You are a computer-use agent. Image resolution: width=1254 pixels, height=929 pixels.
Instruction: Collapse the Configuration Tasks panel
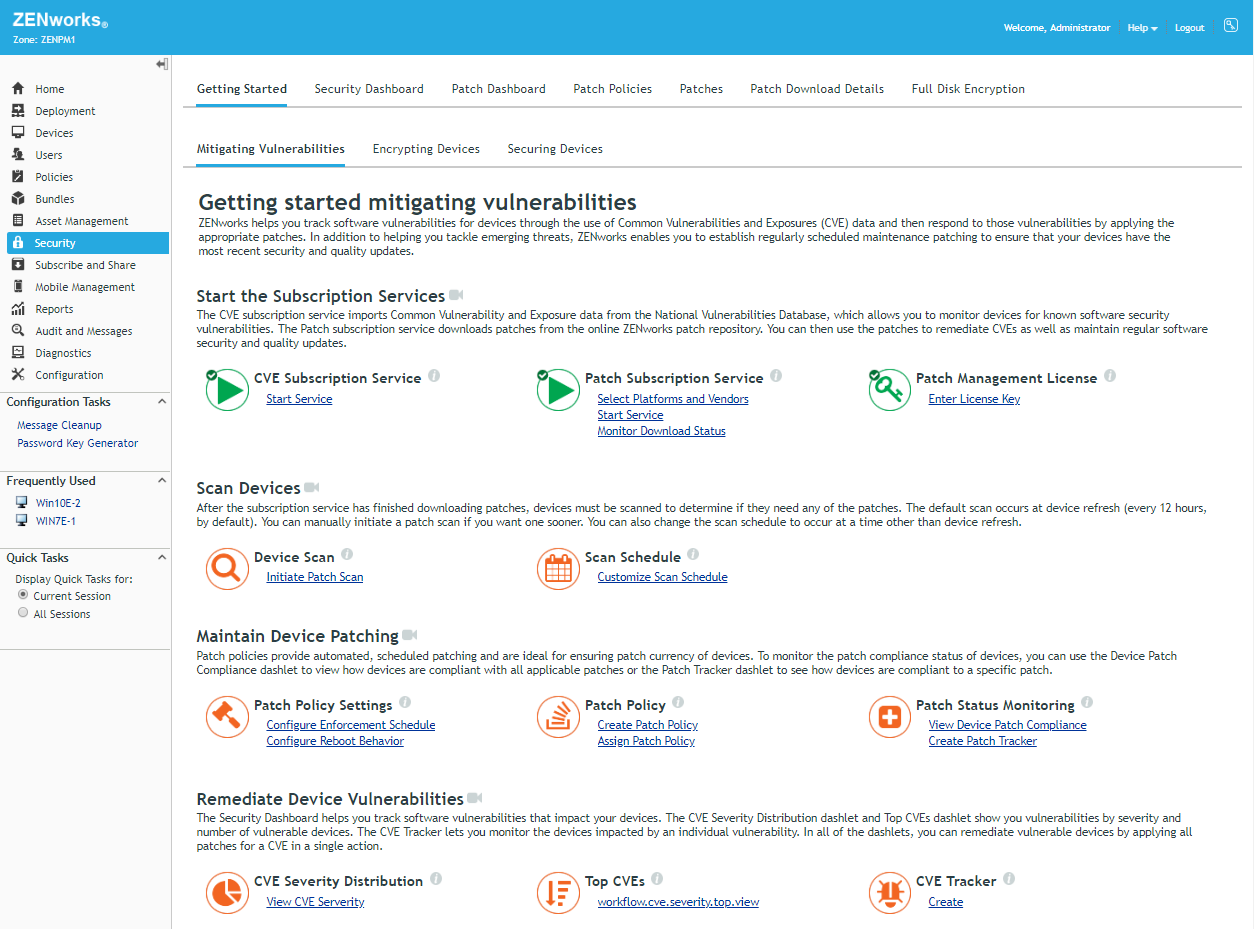pos(162,401)
